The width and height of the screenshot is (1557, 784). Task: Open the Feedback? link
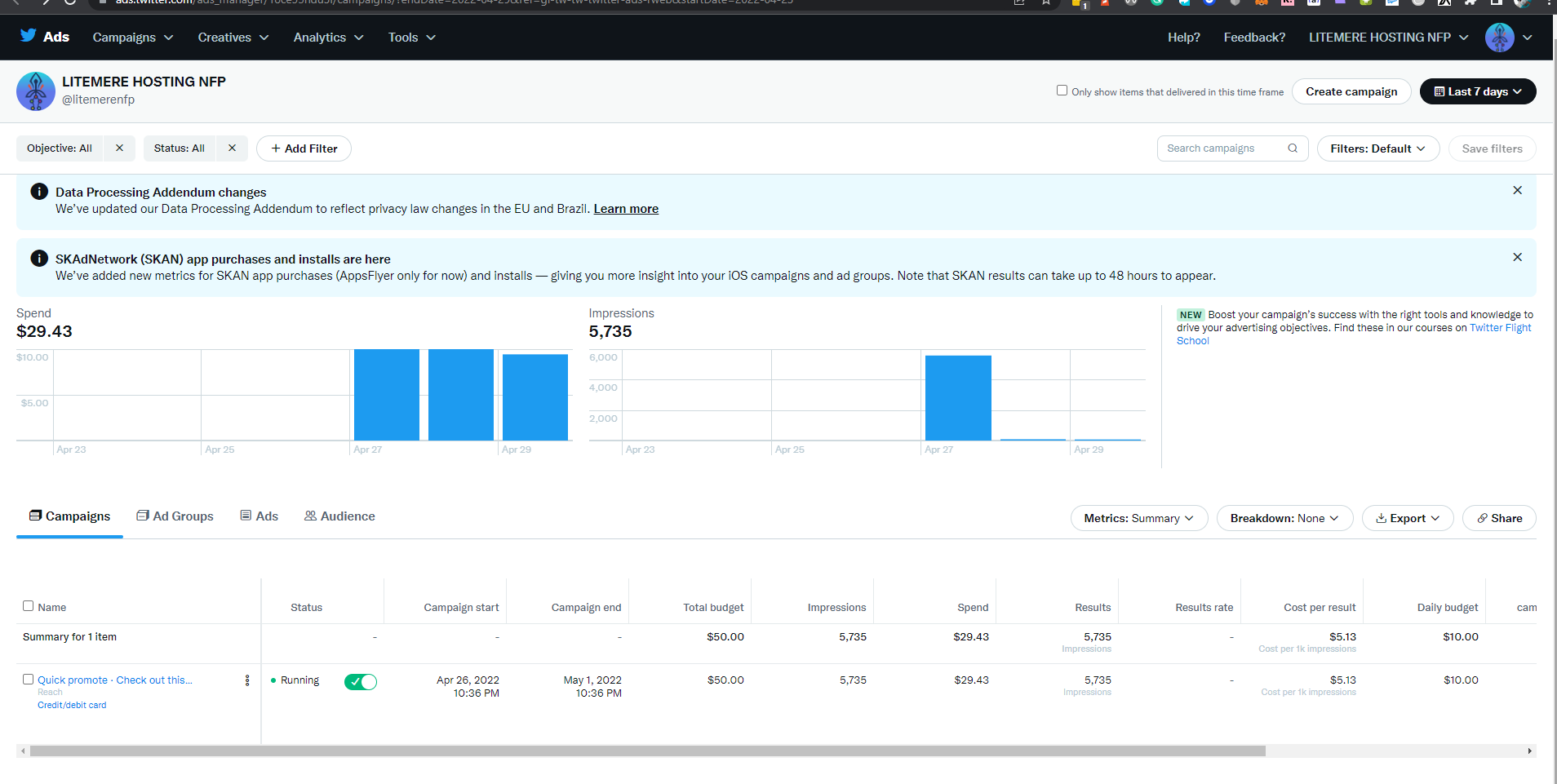[x=1254, y=38]
